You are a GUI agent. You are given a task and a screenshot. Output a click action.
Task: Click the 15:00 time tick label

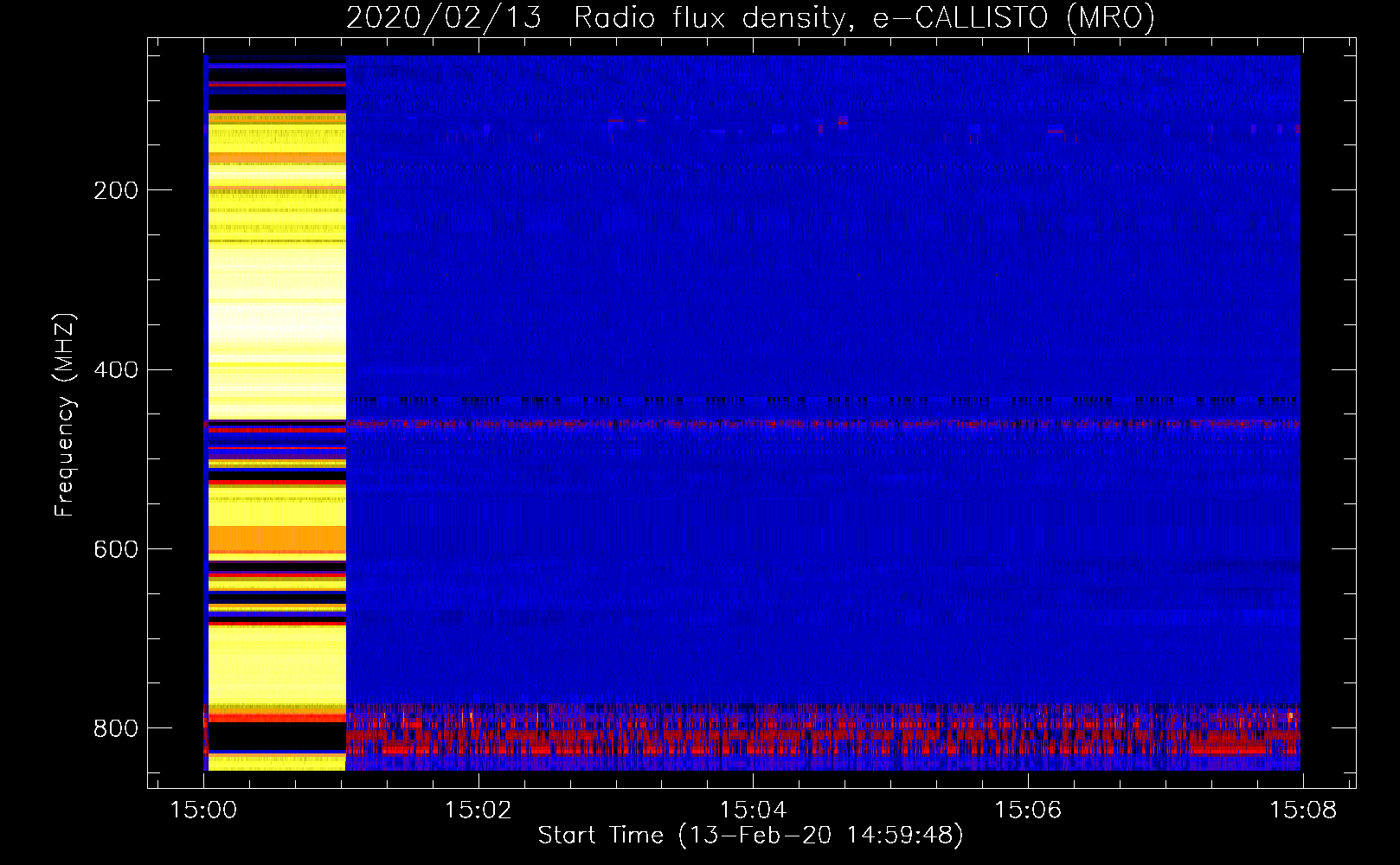coord(204,810)
